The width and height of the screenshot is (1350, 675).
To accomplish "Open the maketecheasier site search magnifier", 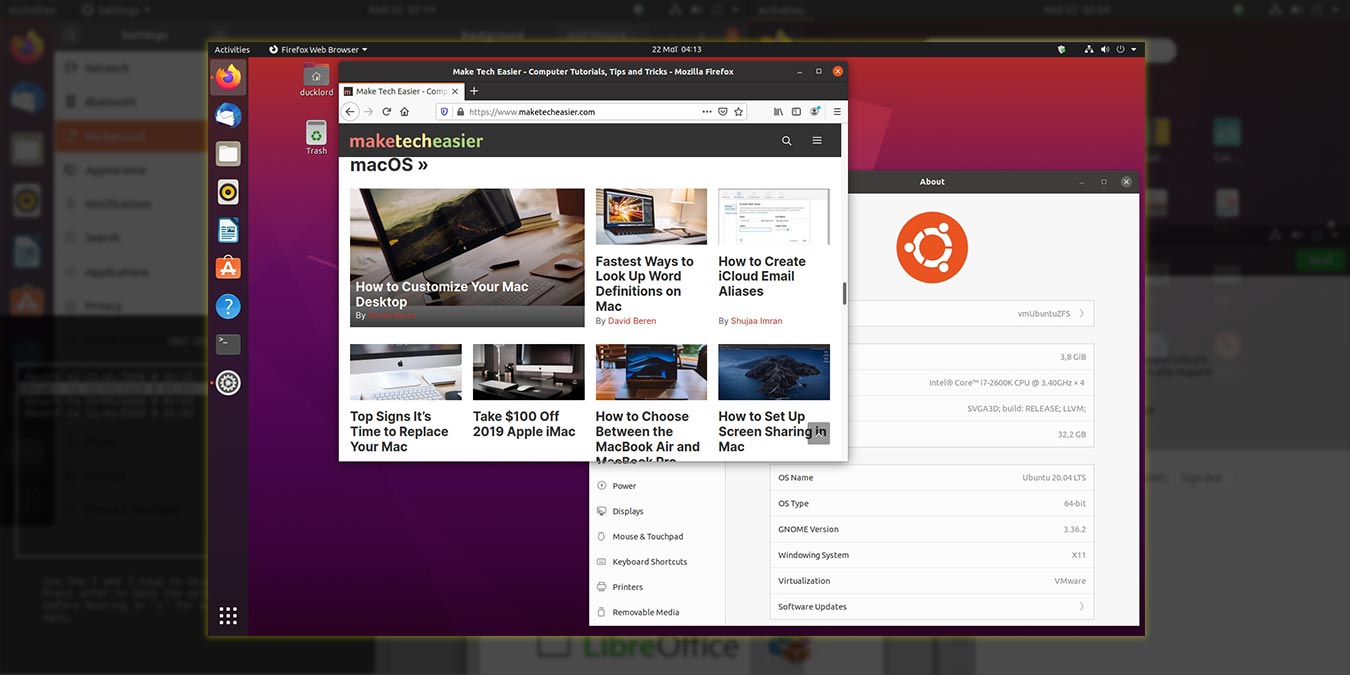I will click(786, 141).
